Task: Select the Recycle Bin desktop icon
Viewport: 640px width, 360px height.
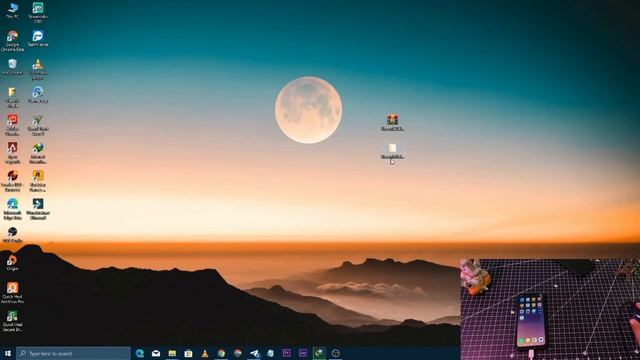Action: point(12,67)
